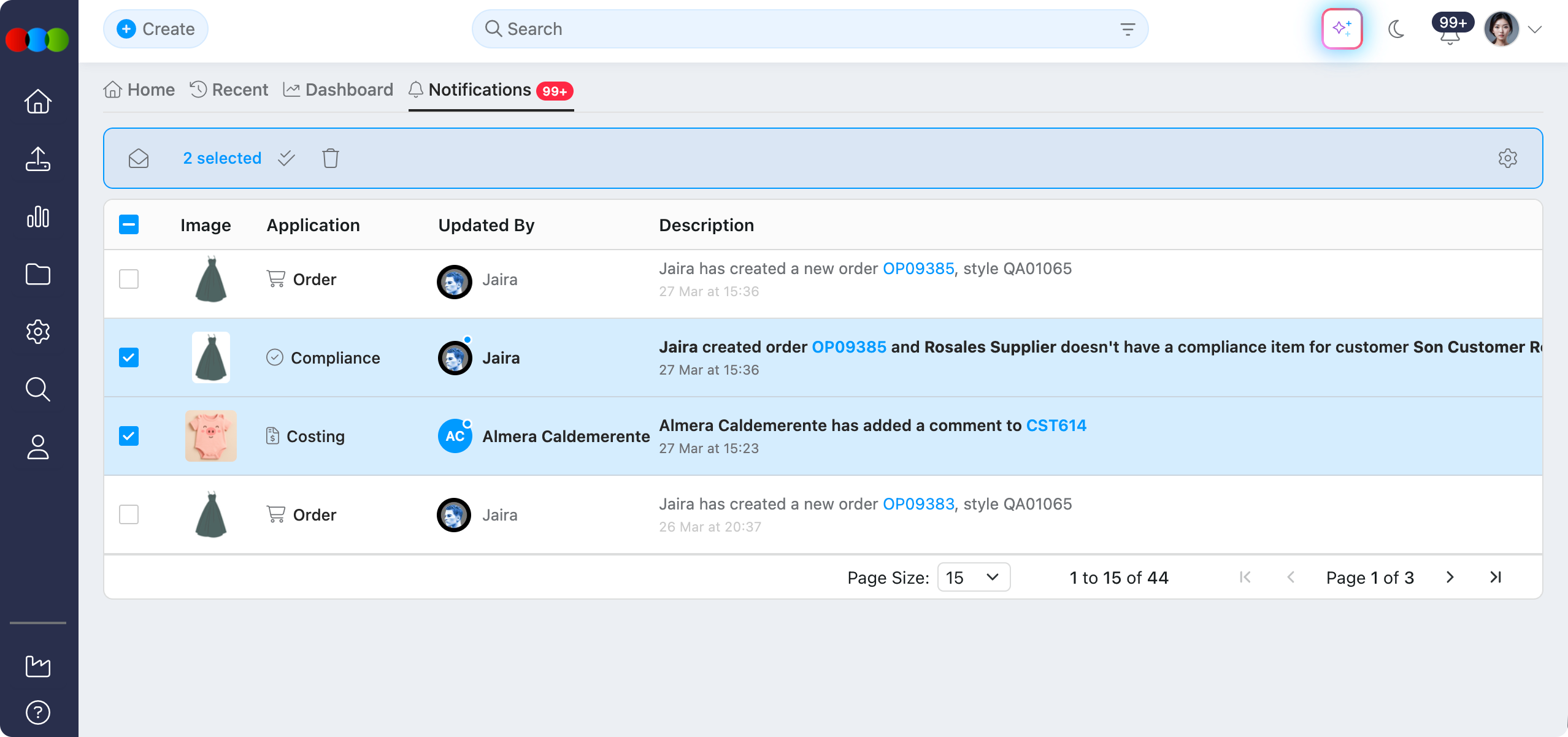Open the Page Size 15 dropdown
Viewport: 1568px width, 737px height.
[x=974, y=577]
